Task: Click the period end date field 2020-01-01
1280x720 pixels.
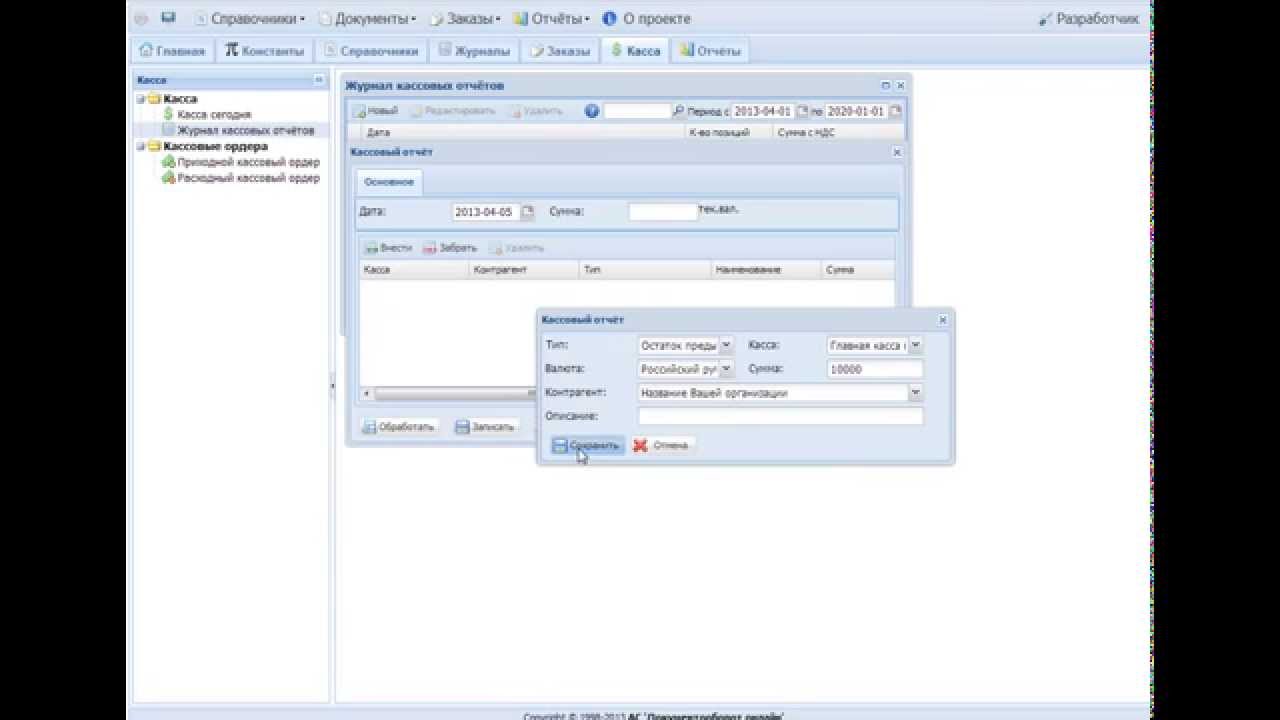Action: [x=856, y=111]
